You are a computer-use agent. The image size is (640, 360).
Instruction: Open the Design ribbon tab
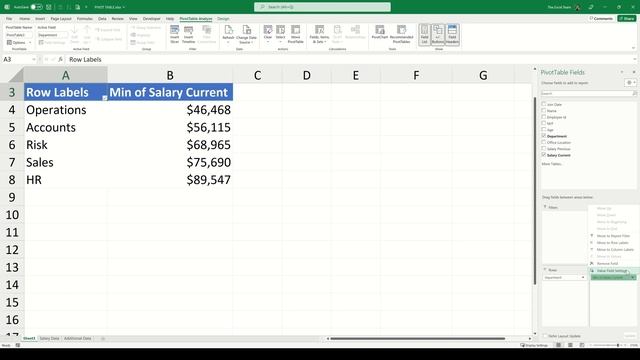click(x=223, y=19)
